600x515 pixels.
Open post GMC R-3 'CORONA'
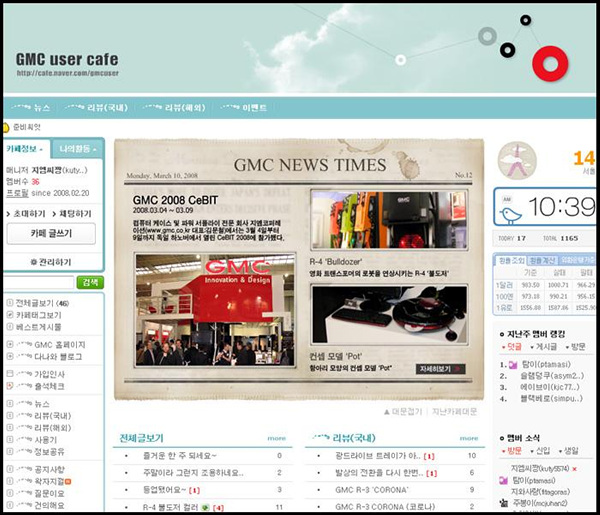(x=372, y=490)
